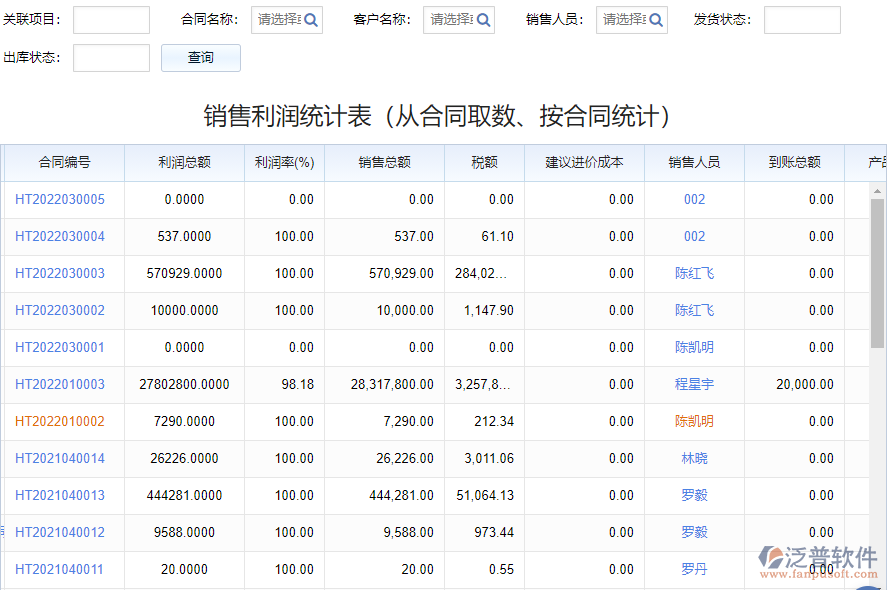The height and width of the screenshot is (590, 888).
Task: Click salesperson 002 in the top row
Action: pyautogui.click(x=694, y=199)
